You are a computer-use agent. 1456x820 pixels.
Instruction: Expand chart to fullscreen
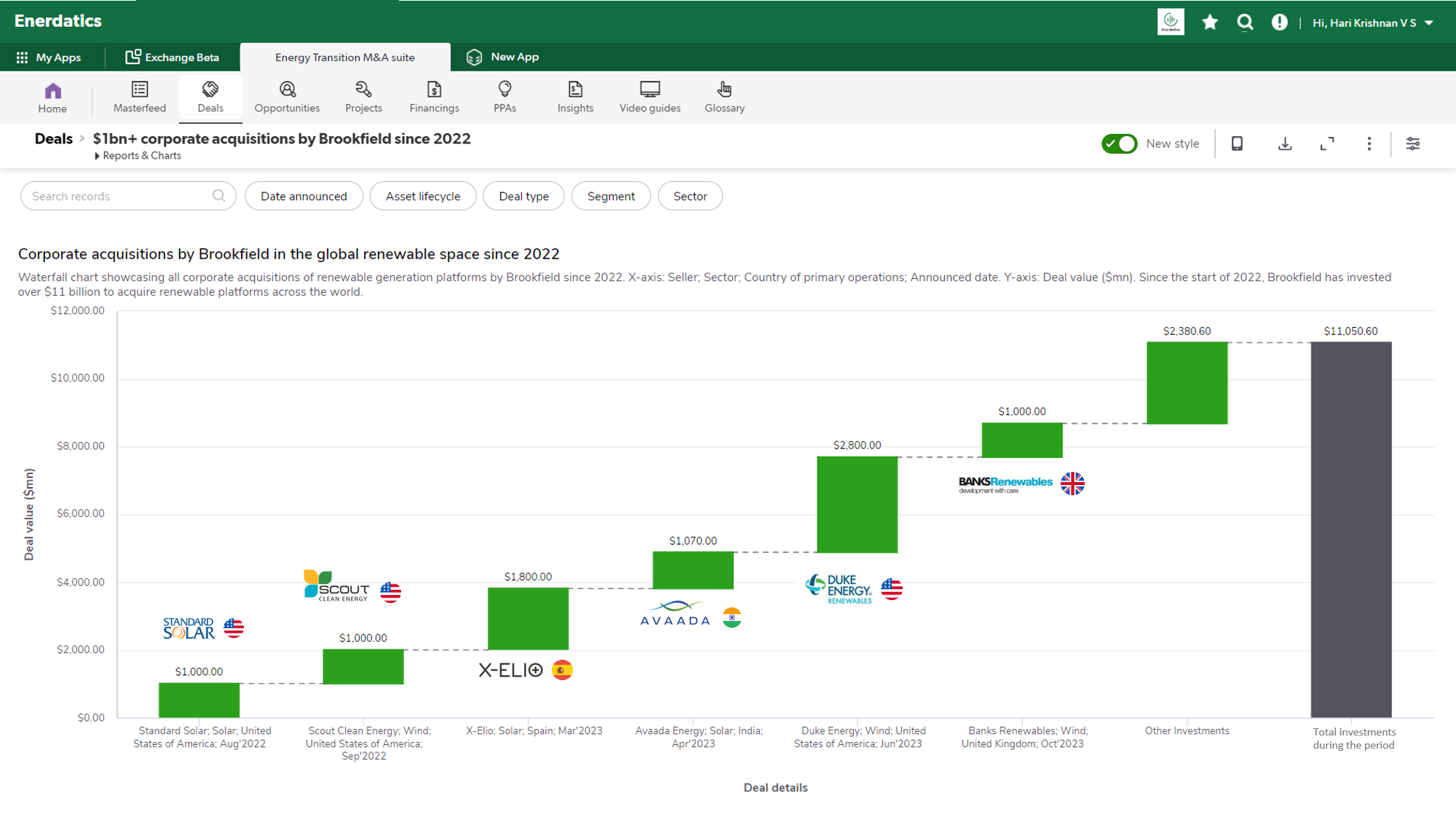click(1327, 144)
